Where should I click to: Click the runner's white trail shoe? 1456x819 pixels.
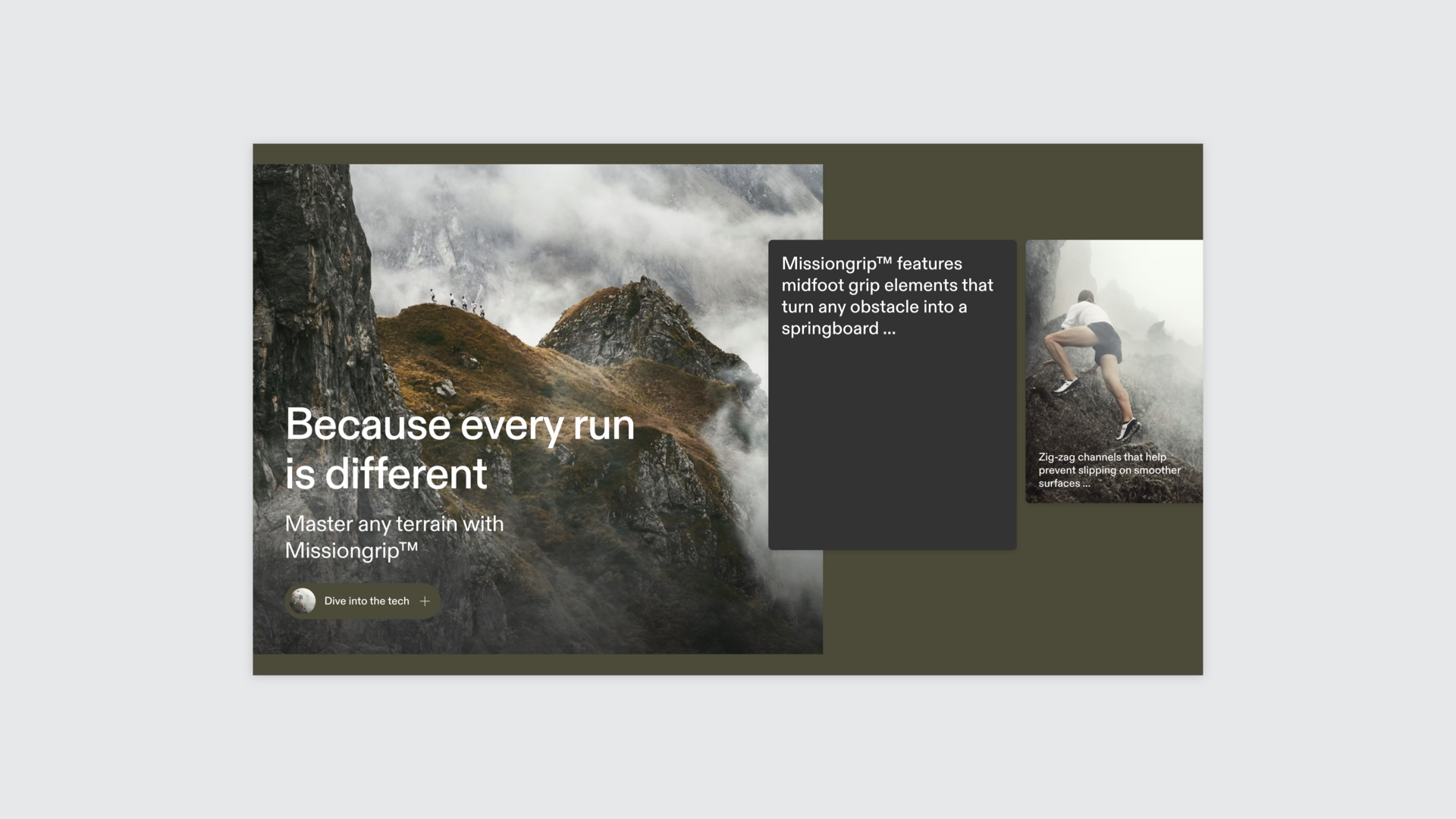click(x=1068, y=386)
